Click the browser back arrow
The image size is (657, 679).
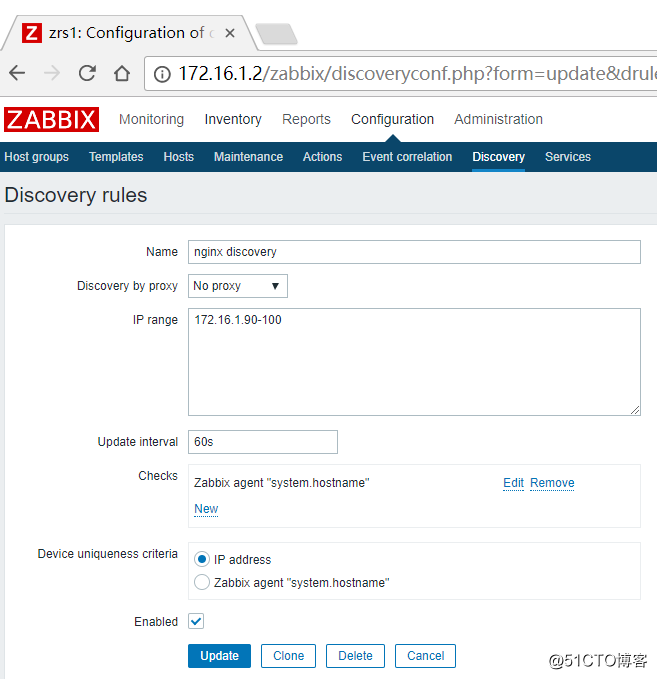[x=17, y=73]
